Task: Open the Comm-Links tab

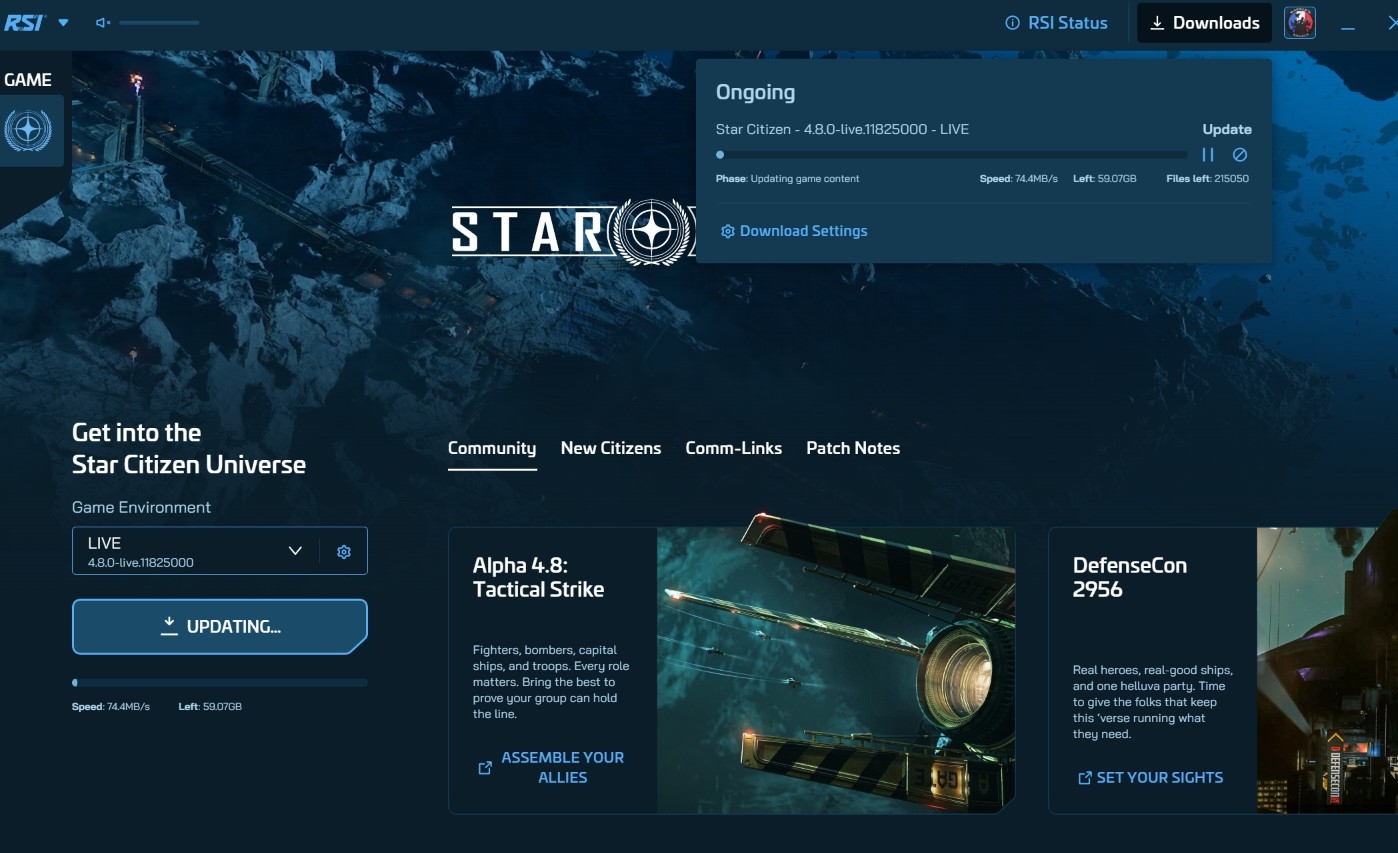Action: (x=734, y=448)
